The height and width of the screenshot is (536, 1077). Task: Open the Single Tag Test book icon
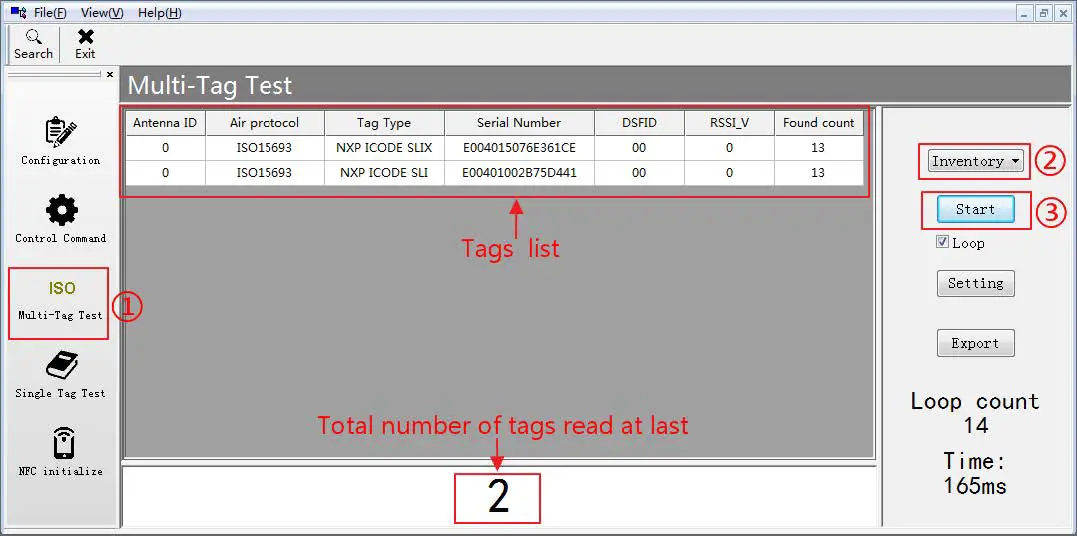coord(62,366)
